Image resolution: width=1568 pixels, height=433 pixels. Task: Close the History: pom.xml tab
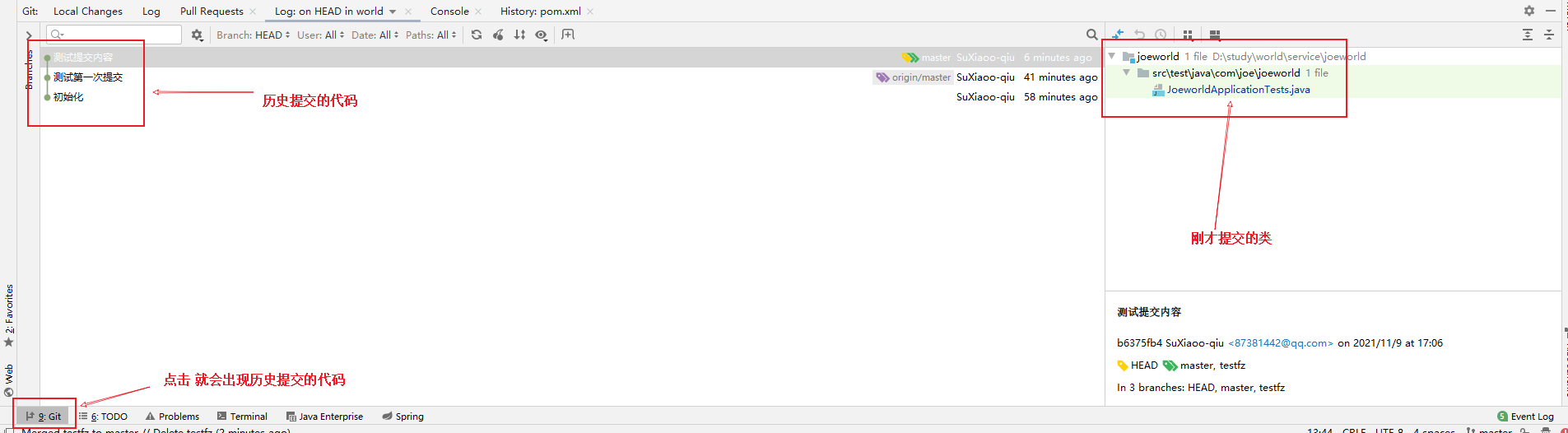click(x=590, y=12)
